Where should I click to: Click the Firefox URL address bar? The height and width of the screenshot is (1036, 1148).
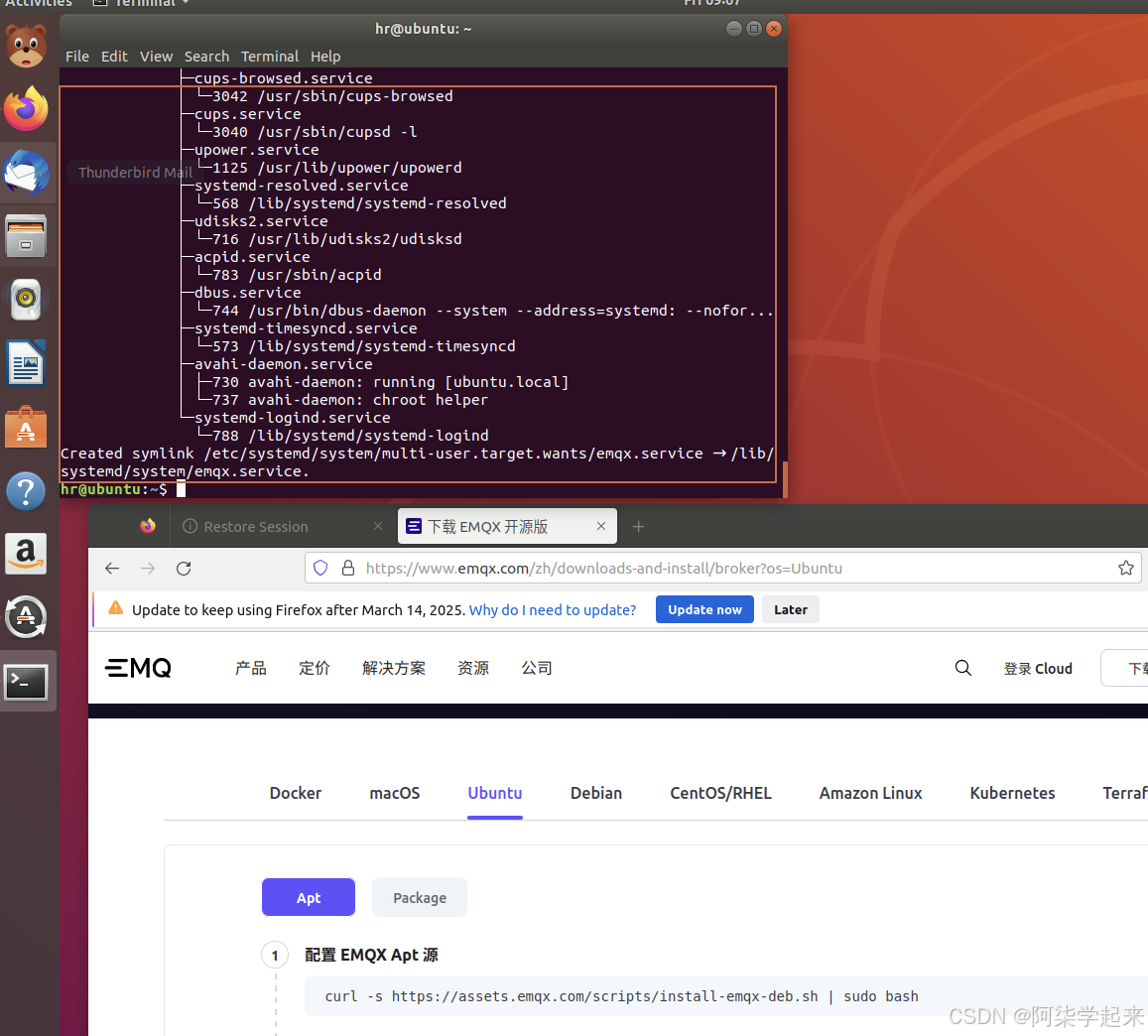(x=721, y=569)
